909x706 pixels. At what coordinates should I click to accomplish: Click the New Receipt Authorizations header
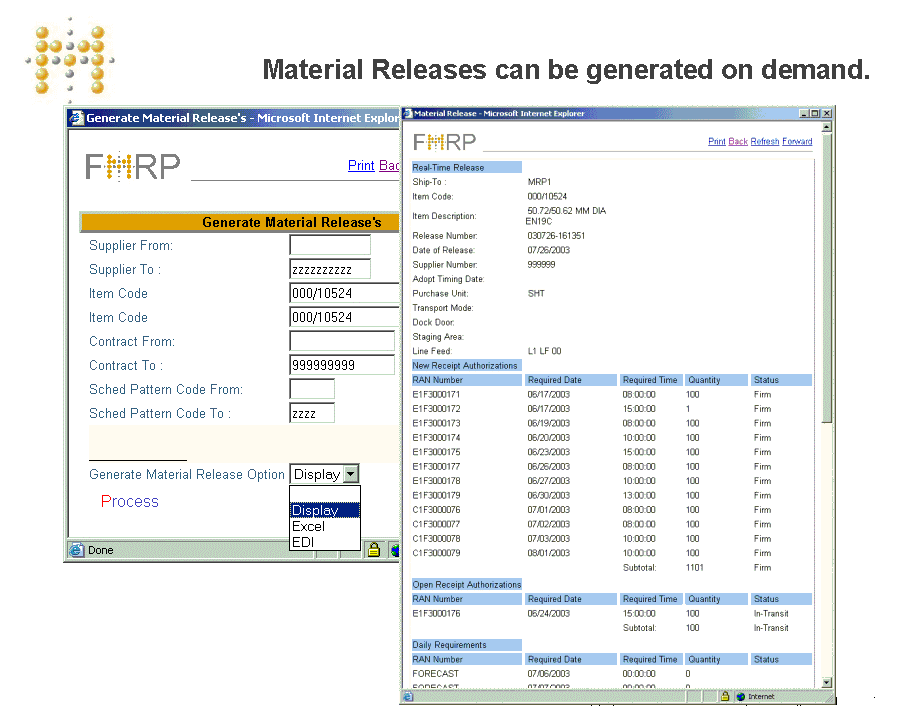click(x=467, y=365)
